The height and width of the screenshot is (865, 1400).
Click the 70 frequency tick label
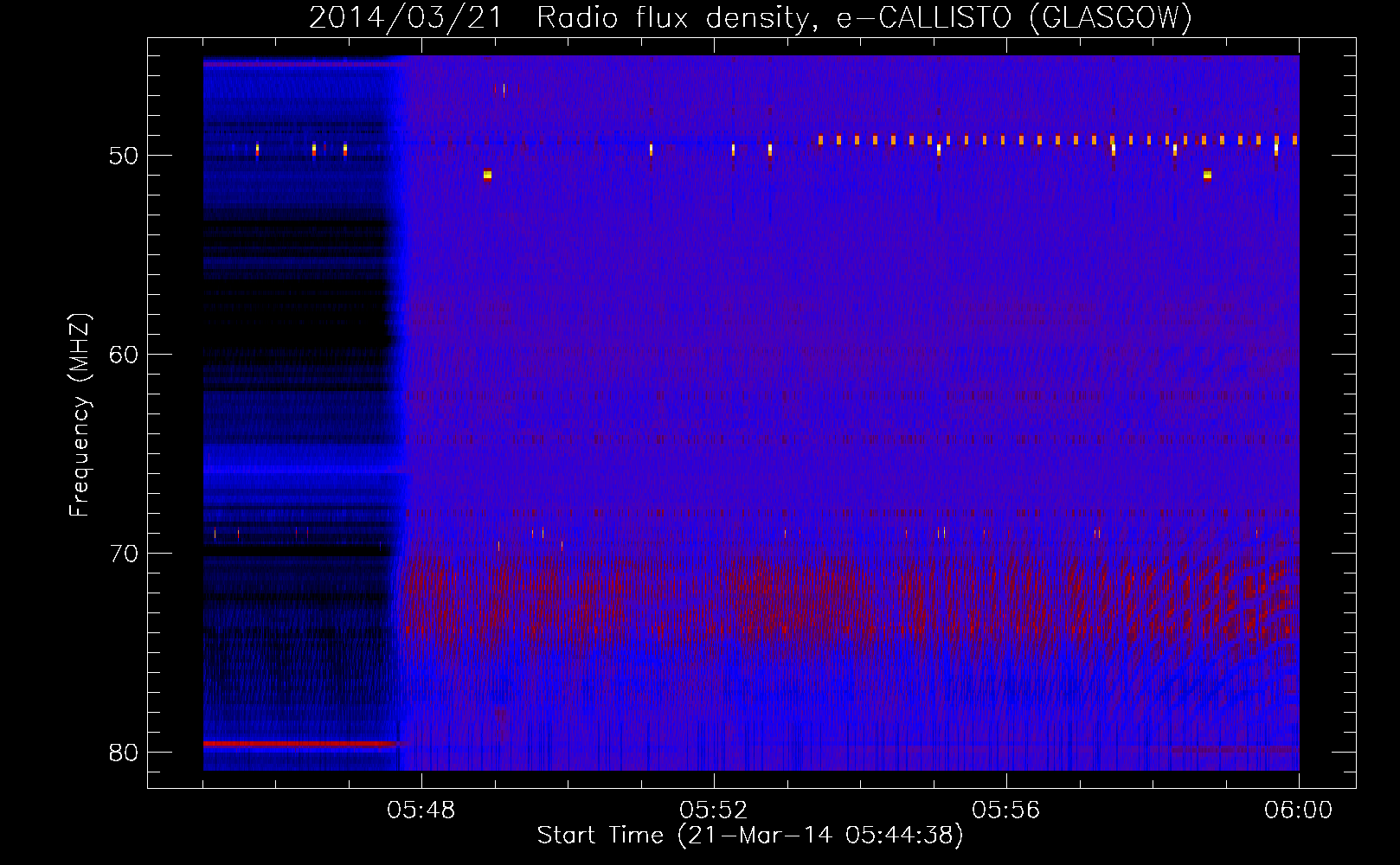[125, 554]
